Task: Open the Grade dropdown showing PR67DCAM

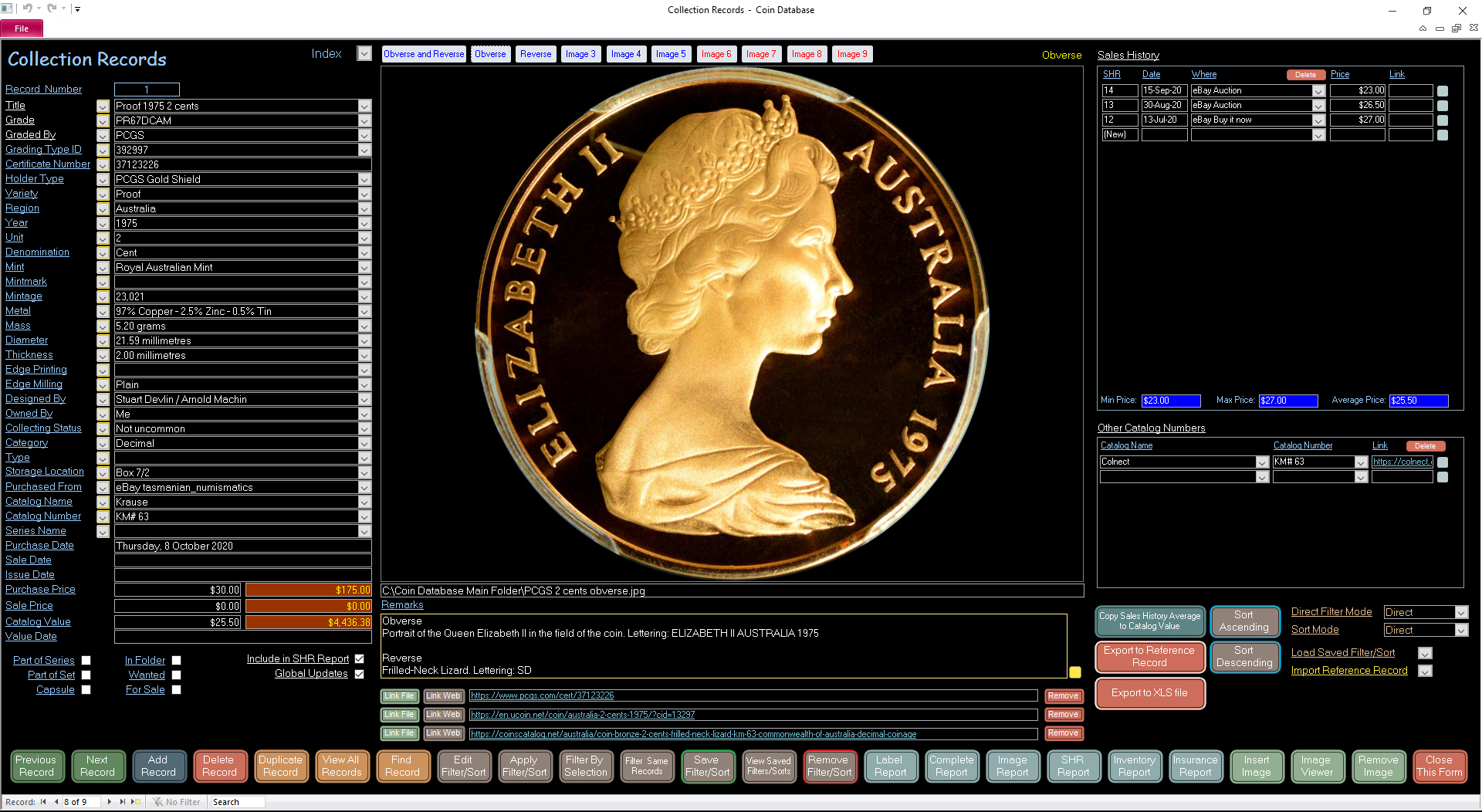Action: point(364,120)
